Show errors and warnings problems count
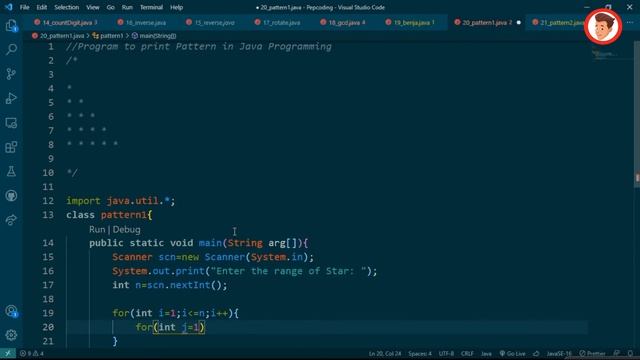Screen dimensions: 640x360 pyautogui.click(x=31, y=353)
